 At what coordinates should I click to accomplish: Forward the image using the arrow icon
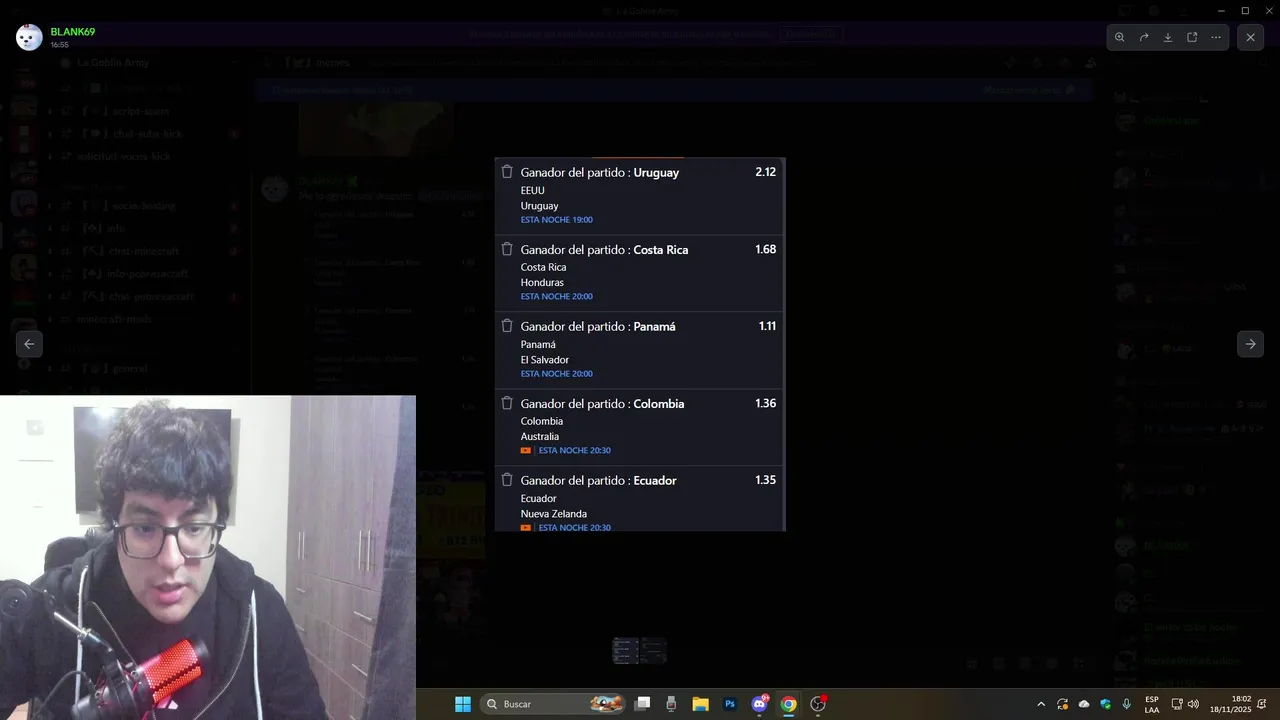tap(1144, 37)
